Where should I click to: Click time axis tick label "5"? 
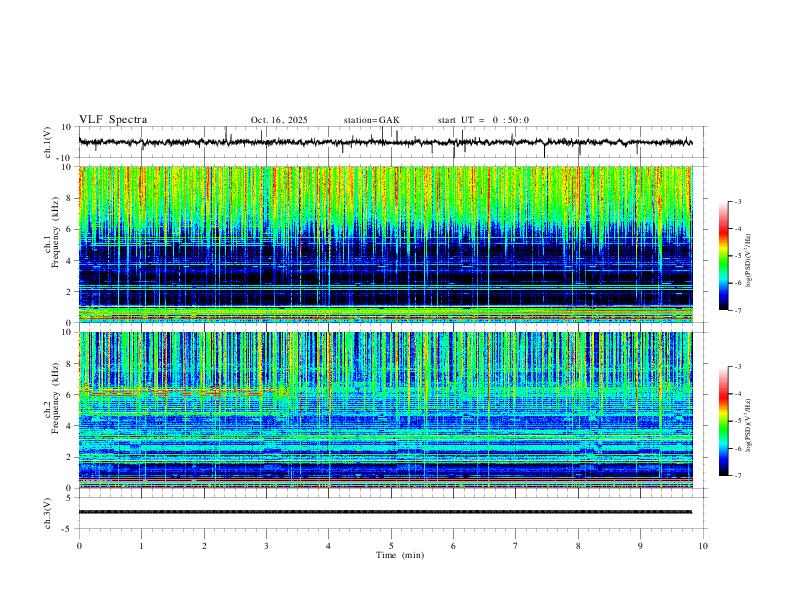click(391, 546)
